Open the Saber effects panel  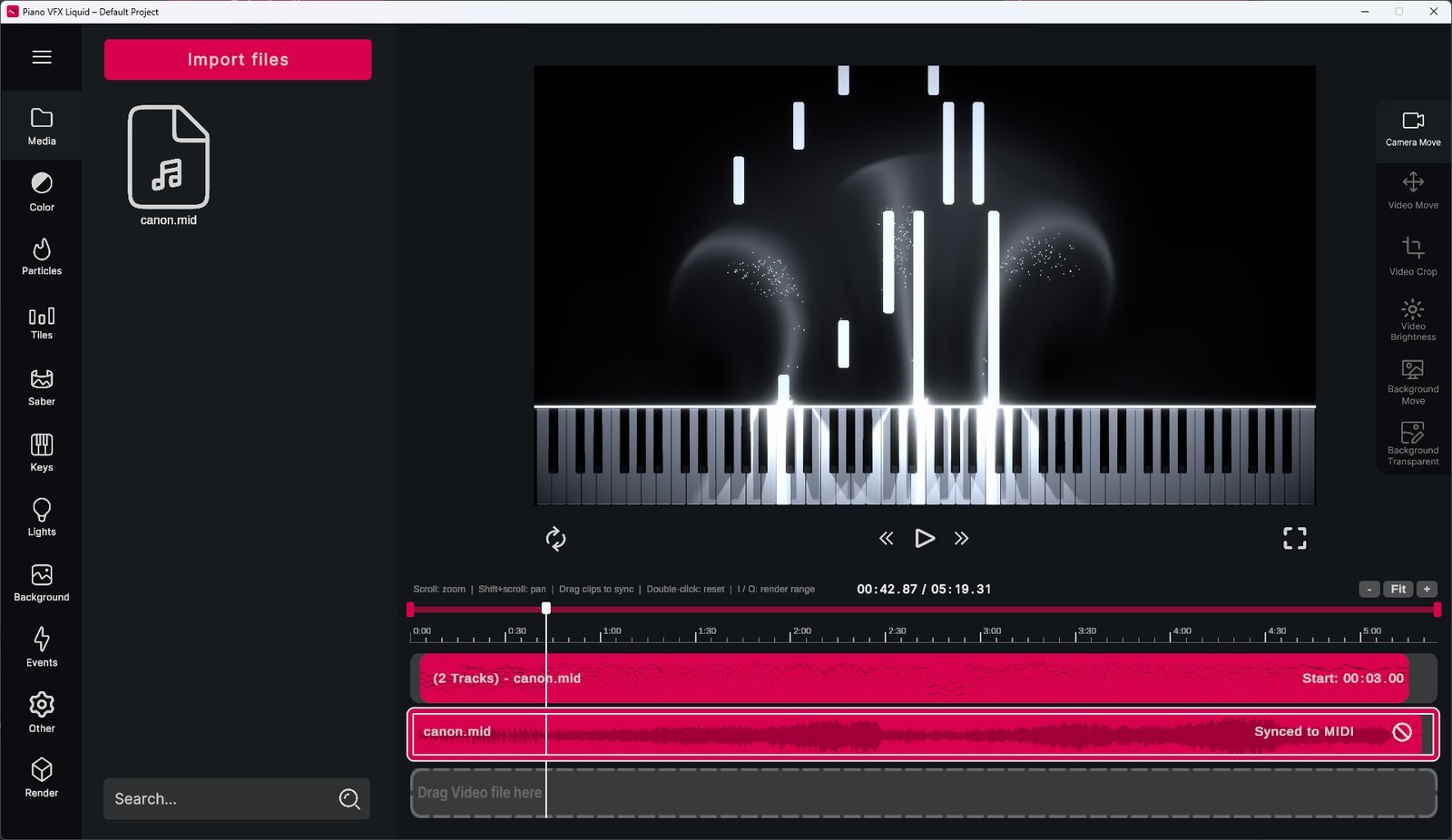42,387
